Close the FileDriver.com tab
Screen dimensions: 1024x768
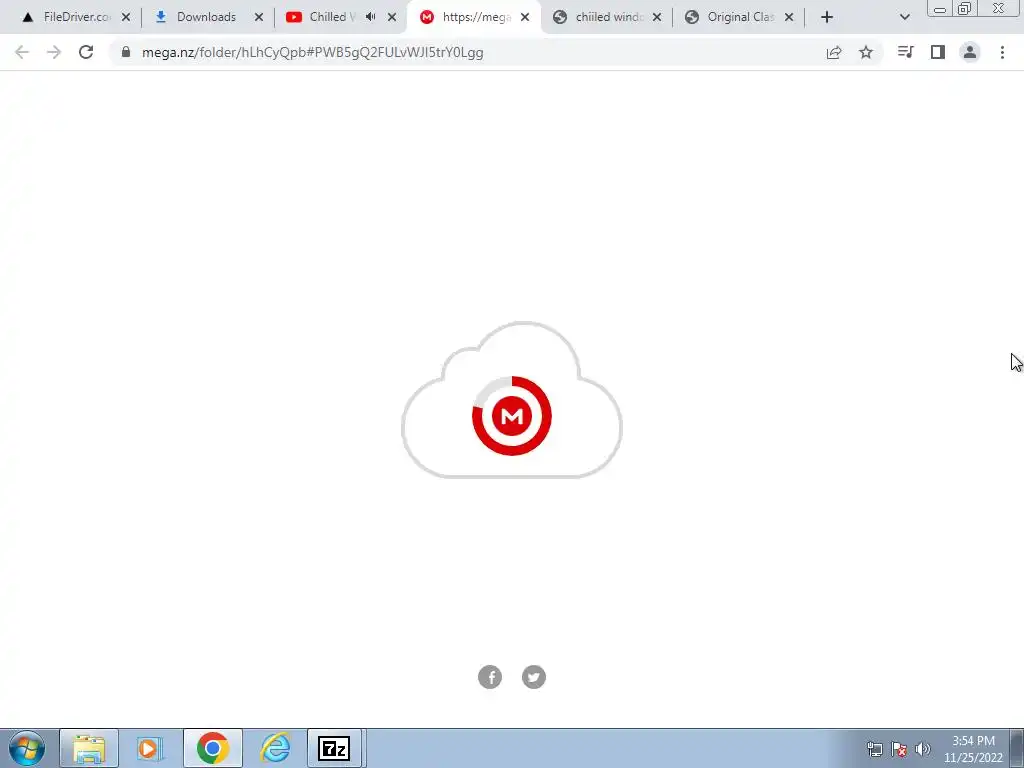[x=126, y=18]
